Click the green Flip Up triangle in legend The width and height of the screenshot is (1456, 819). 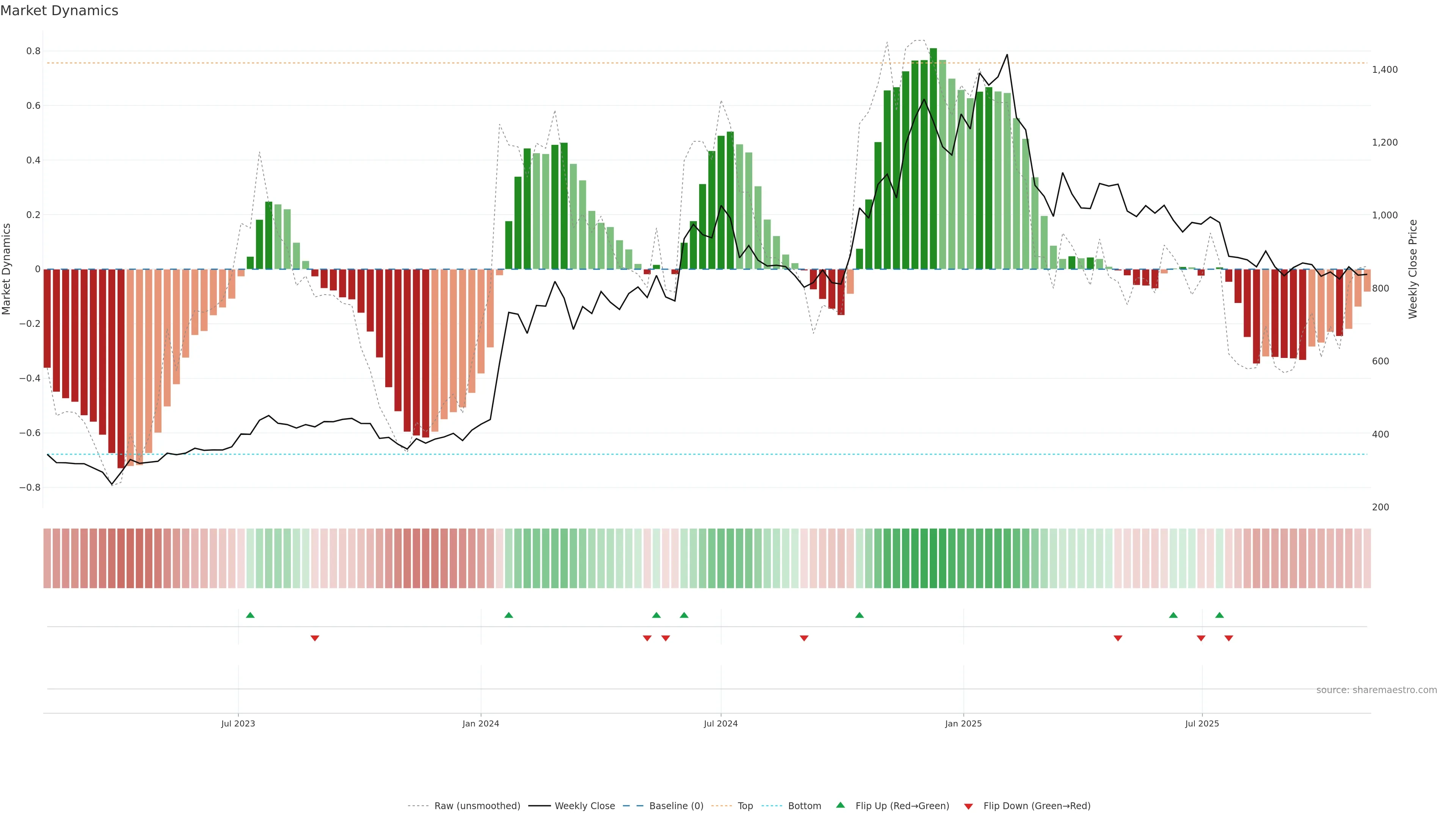[841, 805]
